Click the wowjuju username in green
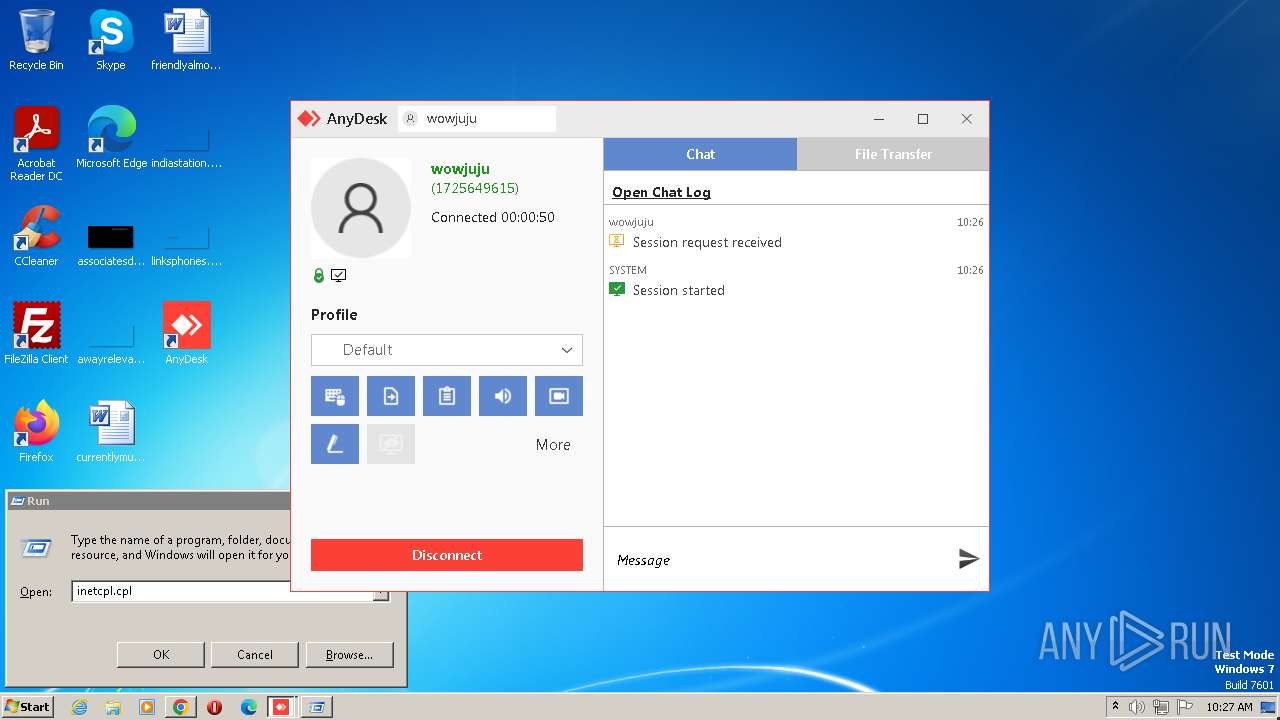 click(460, 169)
